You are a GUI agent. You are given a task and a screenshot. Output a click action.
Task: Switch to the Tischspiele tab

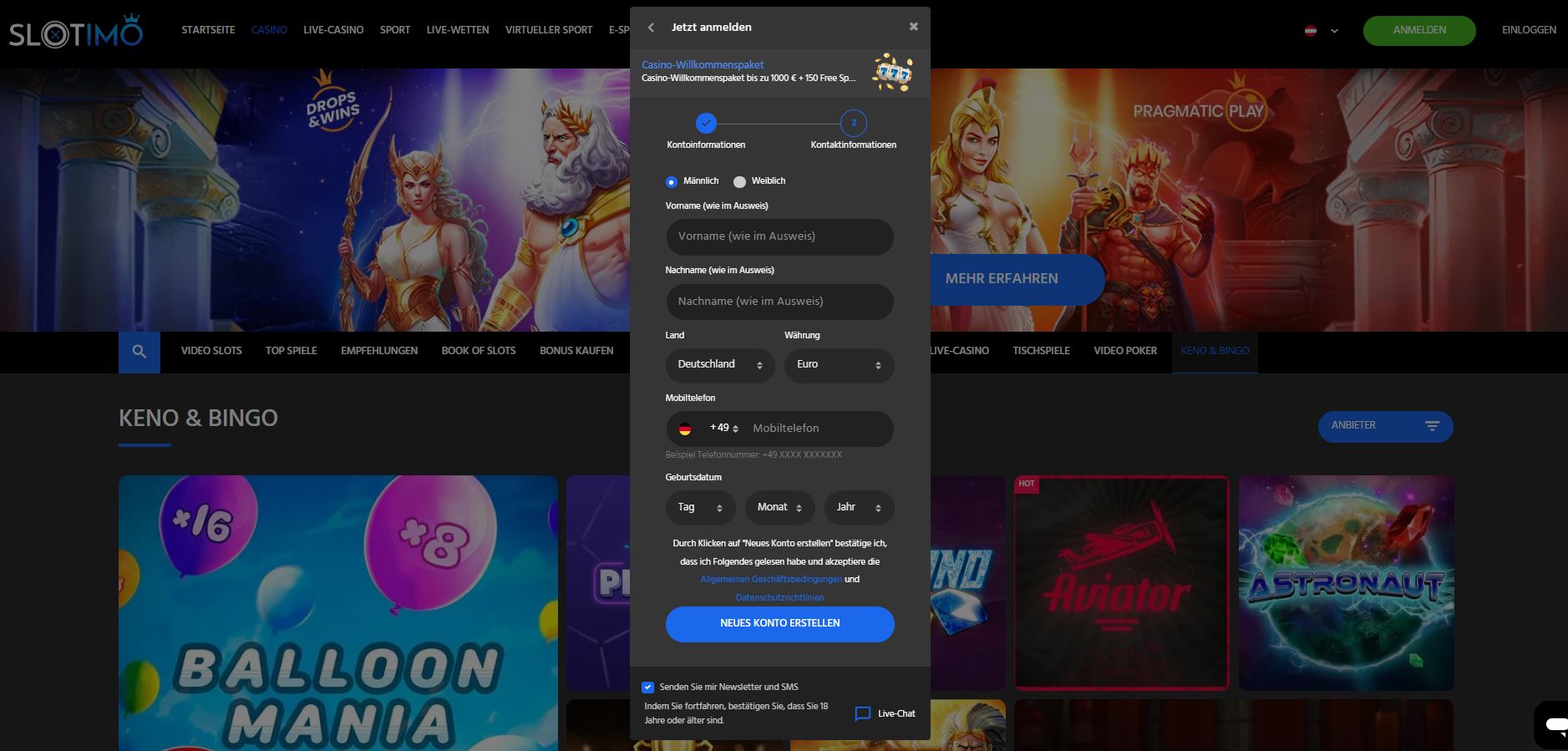(1041, 351)
